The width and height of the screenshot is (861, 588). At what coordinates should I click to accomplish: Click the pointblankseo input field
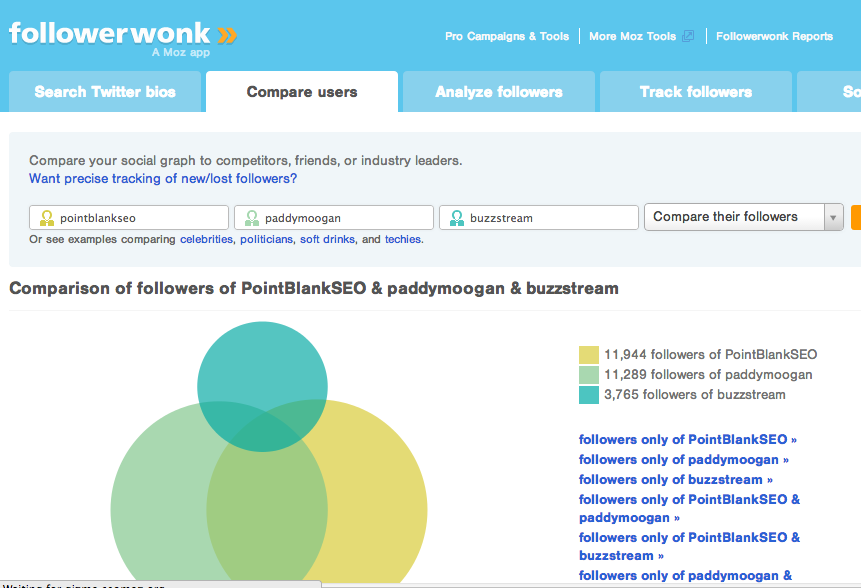[129, 218]
